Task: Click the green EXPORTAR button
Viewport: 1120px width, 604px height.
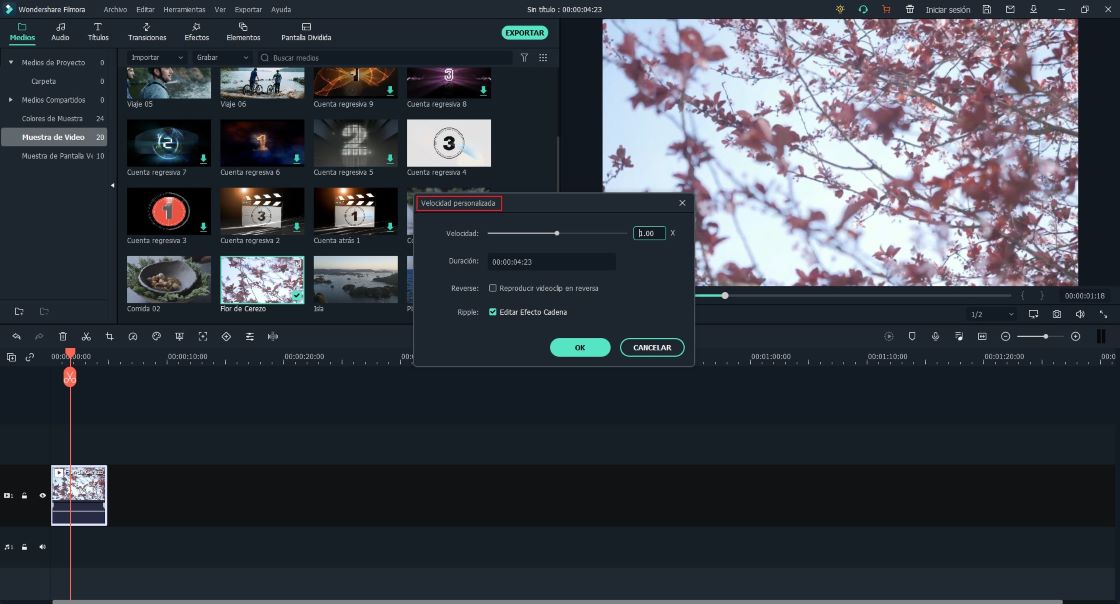Action: coord(525,33)
